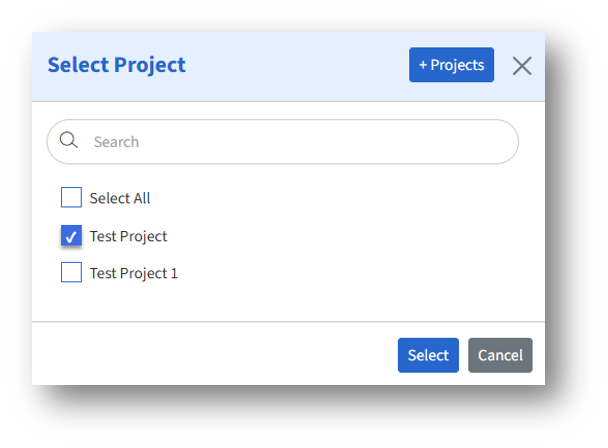This screenshot has height=448, width=608.
Task: Choose the "Test Project 1" list label
Action: (133, 272)
